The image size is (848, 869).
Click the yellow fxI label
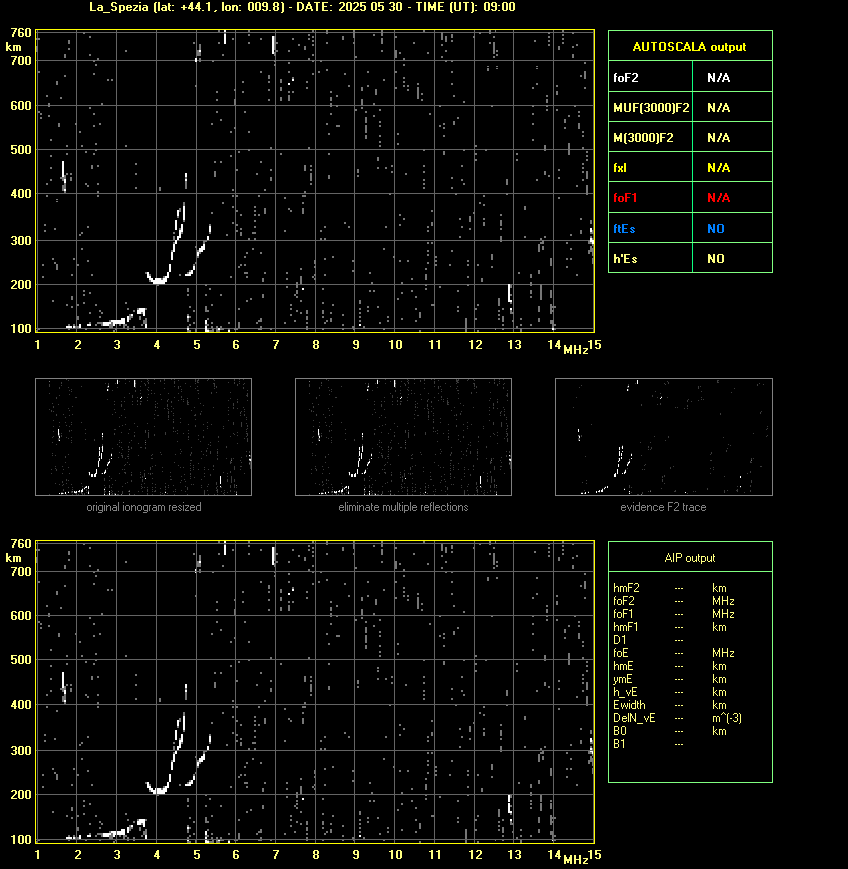pos(620,167)
